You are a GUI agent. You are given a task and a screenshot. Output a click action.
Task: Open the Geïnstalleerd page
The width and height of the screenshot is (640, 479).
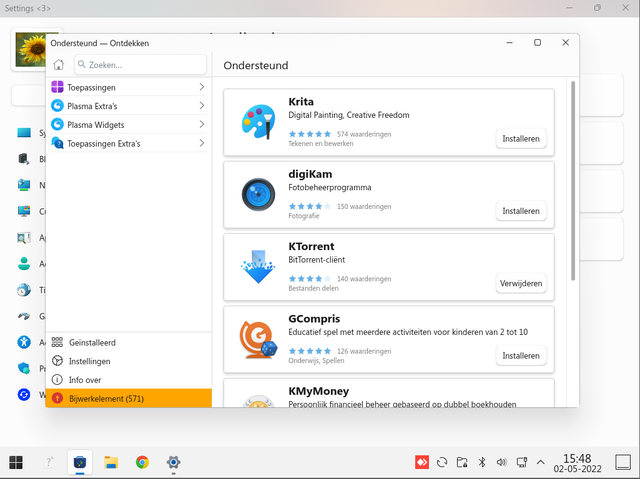tap(92, 342)
